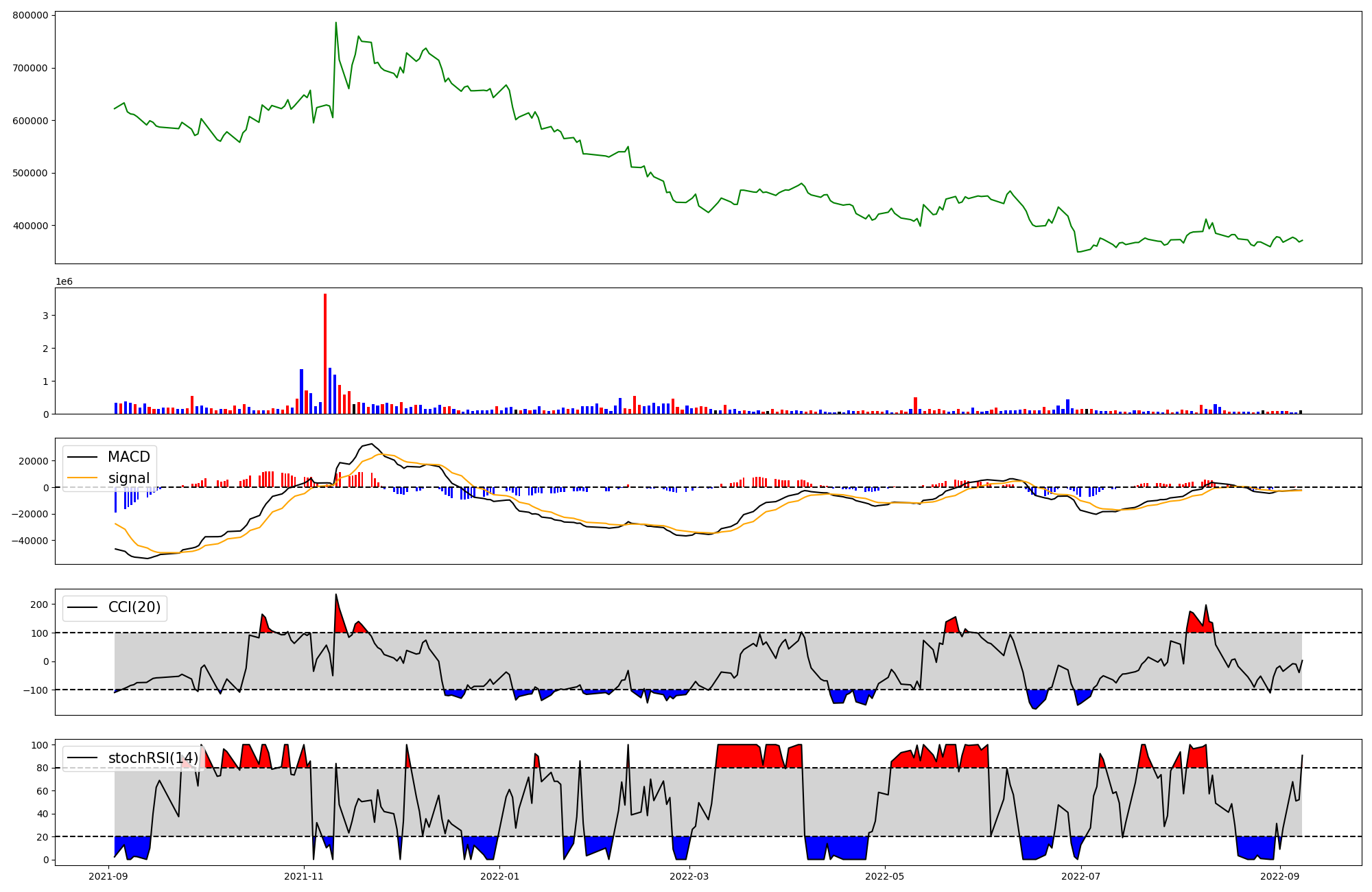
Task: Click the highest spike of the CCI line
Action: [336, 595]
